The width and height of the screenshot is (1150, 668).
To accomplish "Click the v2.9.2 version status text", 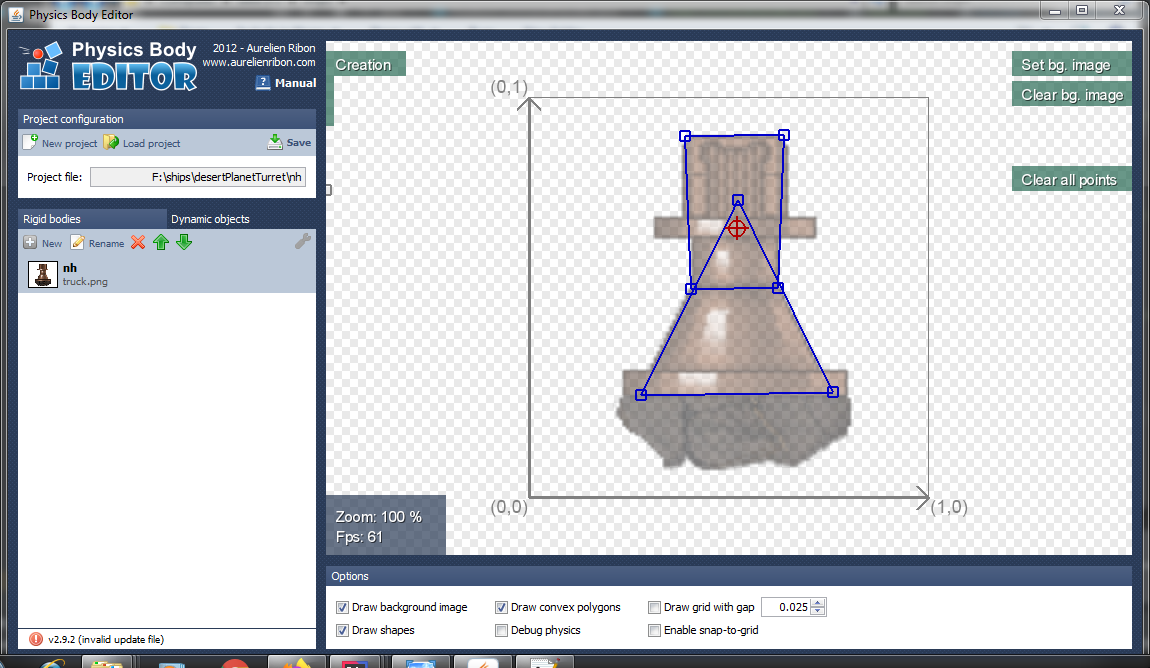I will pyautogui.click(x=106, y=639).
